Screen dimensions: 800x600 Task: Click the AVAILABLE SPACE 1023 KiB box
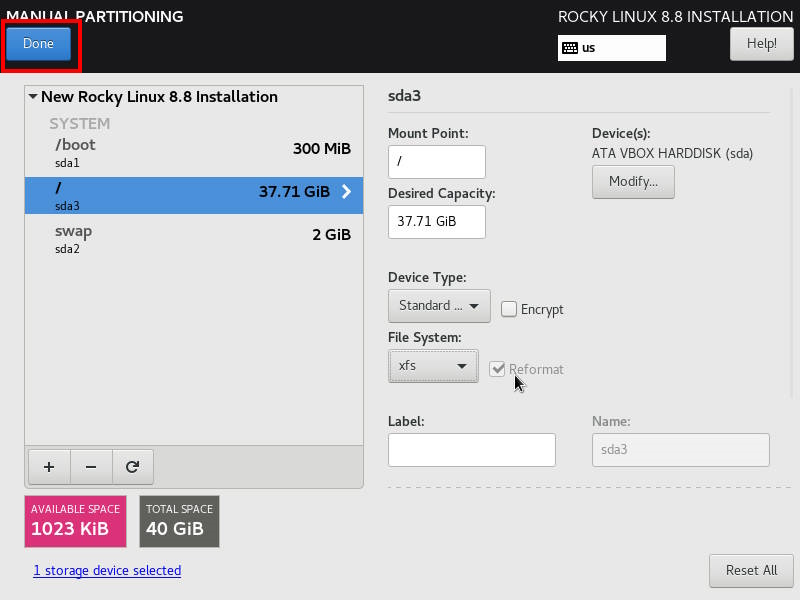76,521
